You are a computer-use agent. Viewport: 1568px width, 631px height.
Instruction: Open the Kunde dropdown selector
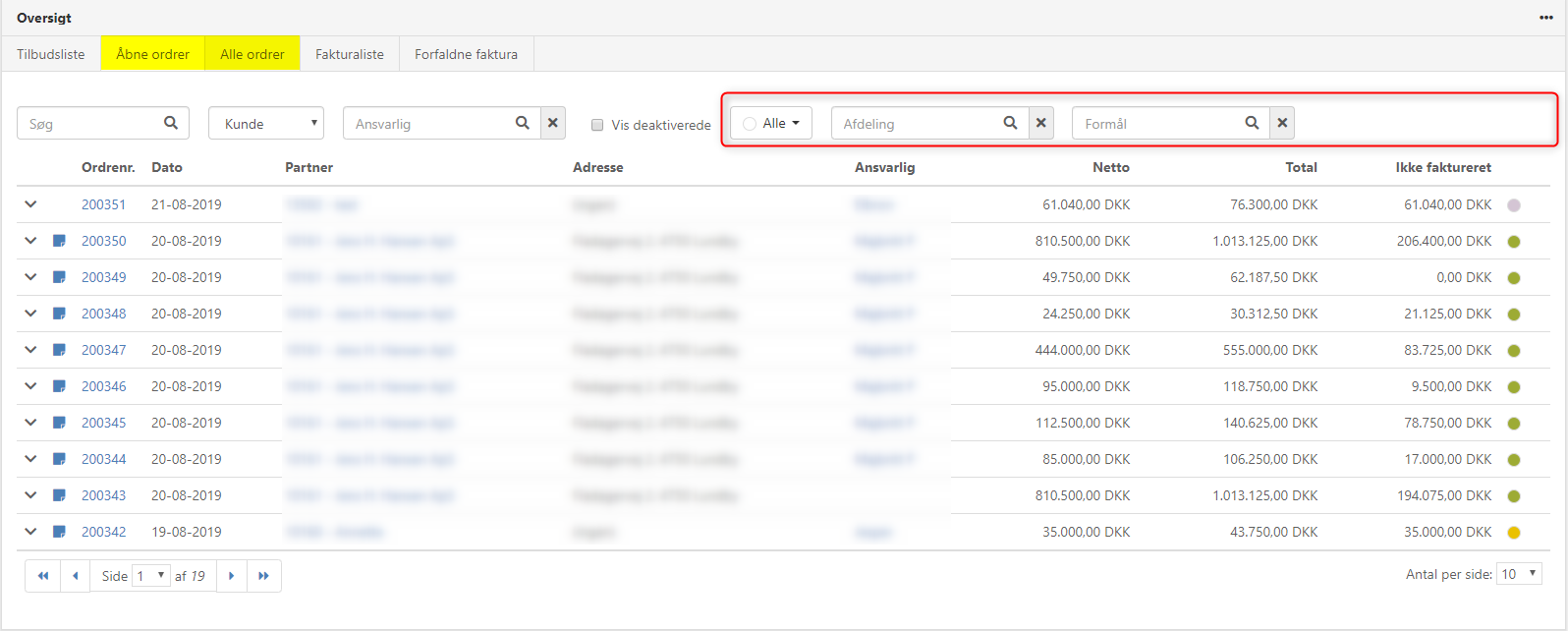tap(266, 124)
